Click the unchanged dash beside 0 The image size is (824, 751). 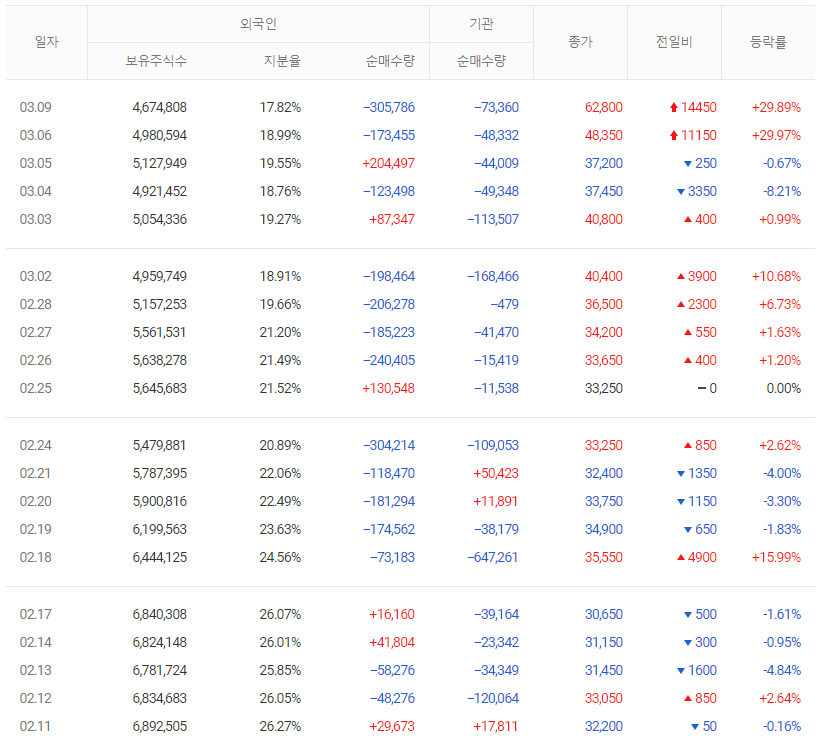click(702, 388)
